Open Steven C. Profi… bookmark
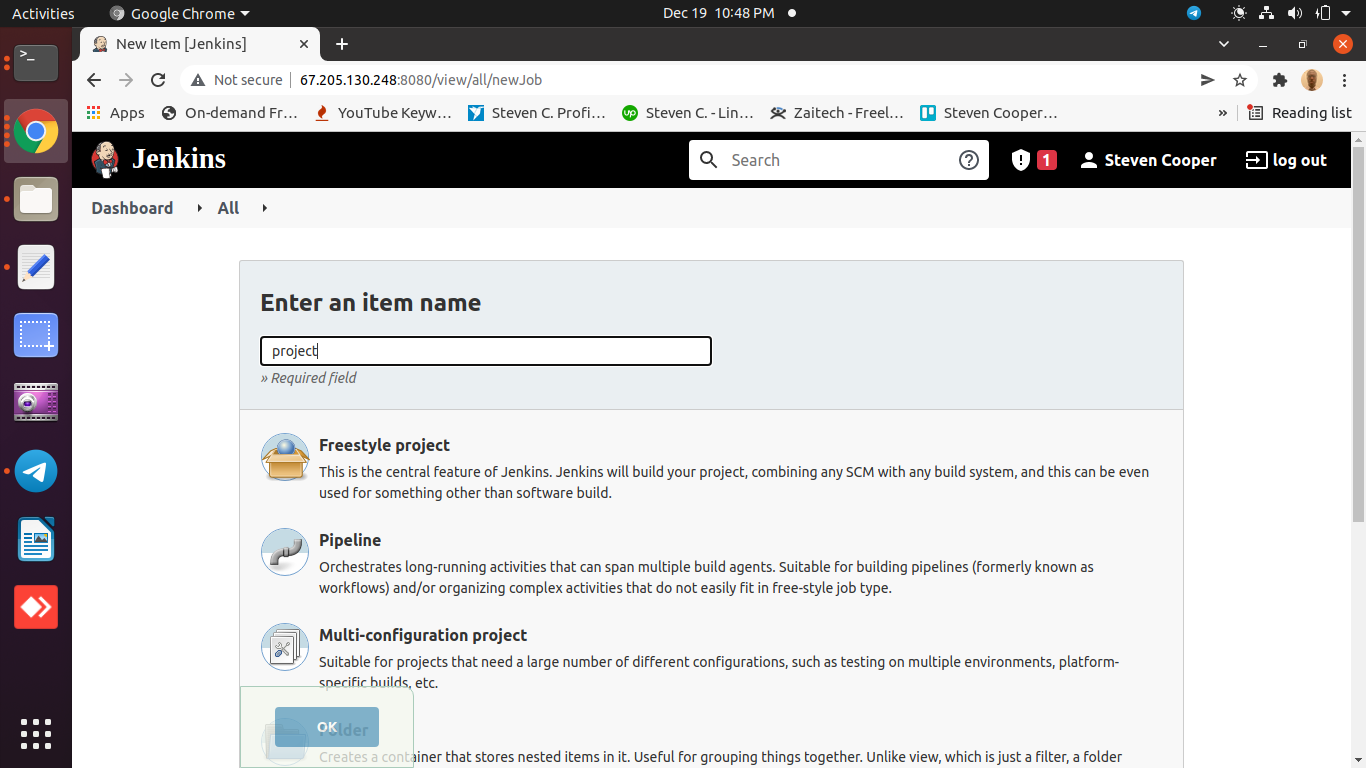 (x=536, y=113)
